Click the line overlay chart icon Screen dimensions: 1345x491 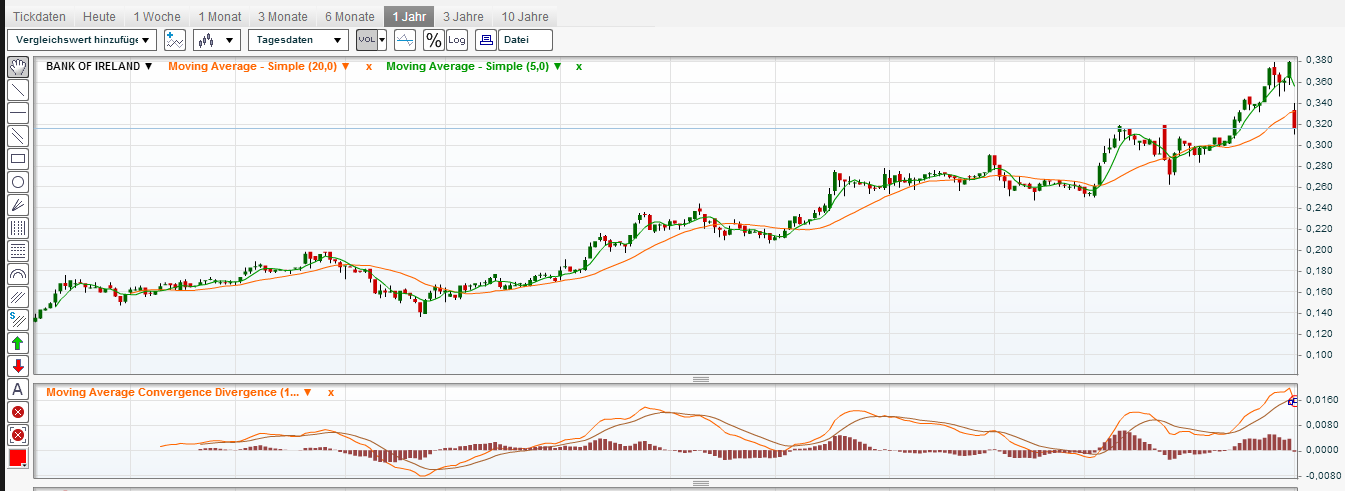tap(405, 40)
